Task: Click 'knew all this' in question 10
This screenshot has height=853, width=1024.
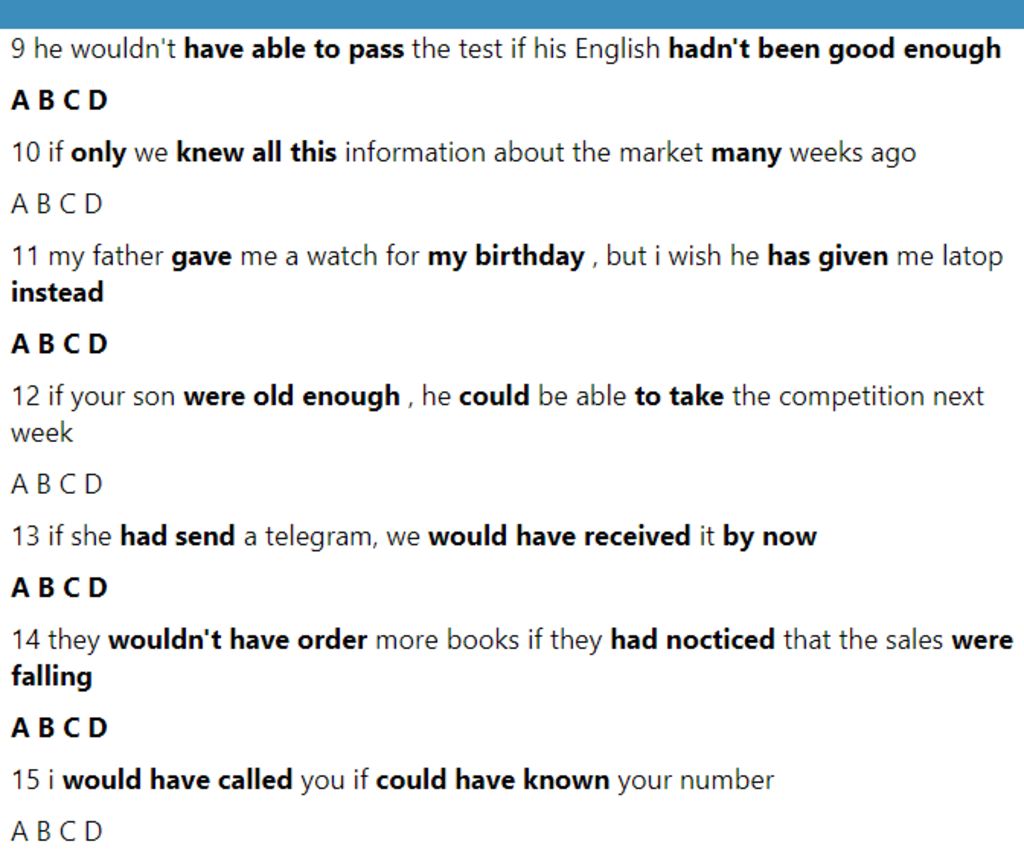Action: click(257, 153)
